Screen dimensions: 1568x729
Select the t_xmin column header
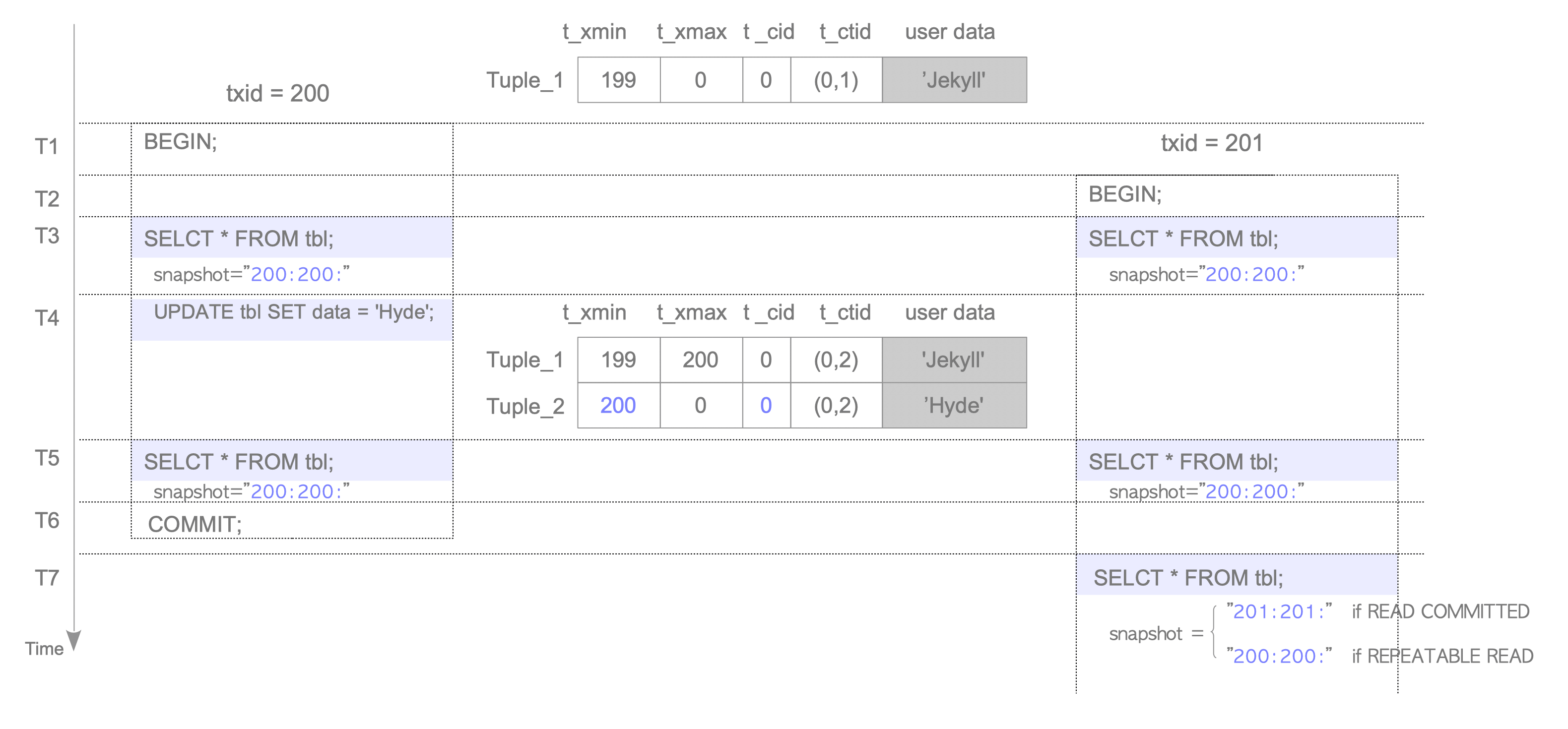click(594, 32)
